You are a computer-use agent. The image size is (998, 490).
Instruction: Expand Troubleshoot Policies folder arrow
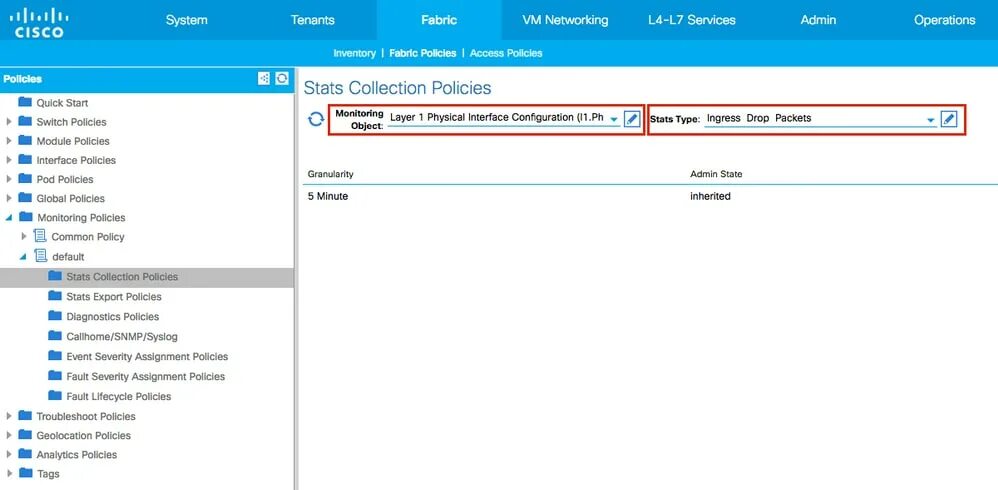9,416
